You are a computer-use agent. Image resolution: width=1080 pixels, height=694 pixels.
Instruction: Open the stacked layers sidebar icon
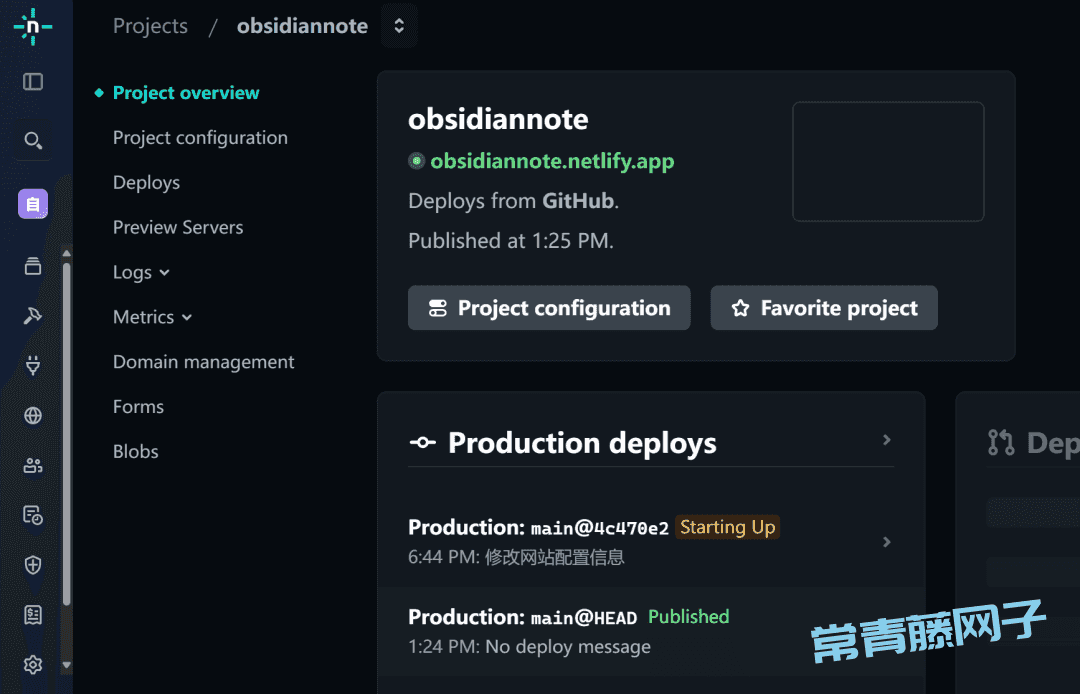point(32,266)
